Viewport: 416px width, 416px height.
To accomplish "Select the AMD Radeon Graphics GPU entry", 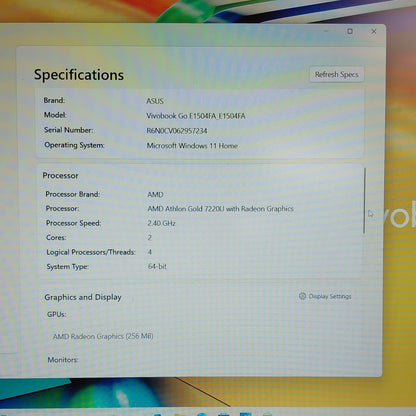I will [x=103, y=336].
